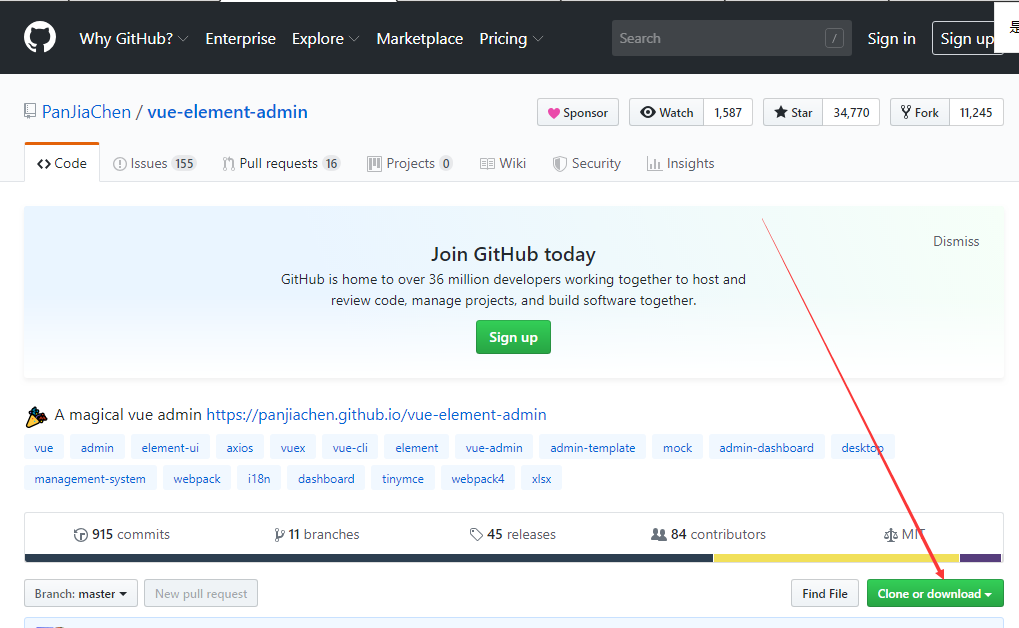Viewport: 1019px width, 628px height.
Task: Select the admin-template topic tag
Action: click(593, 448)
